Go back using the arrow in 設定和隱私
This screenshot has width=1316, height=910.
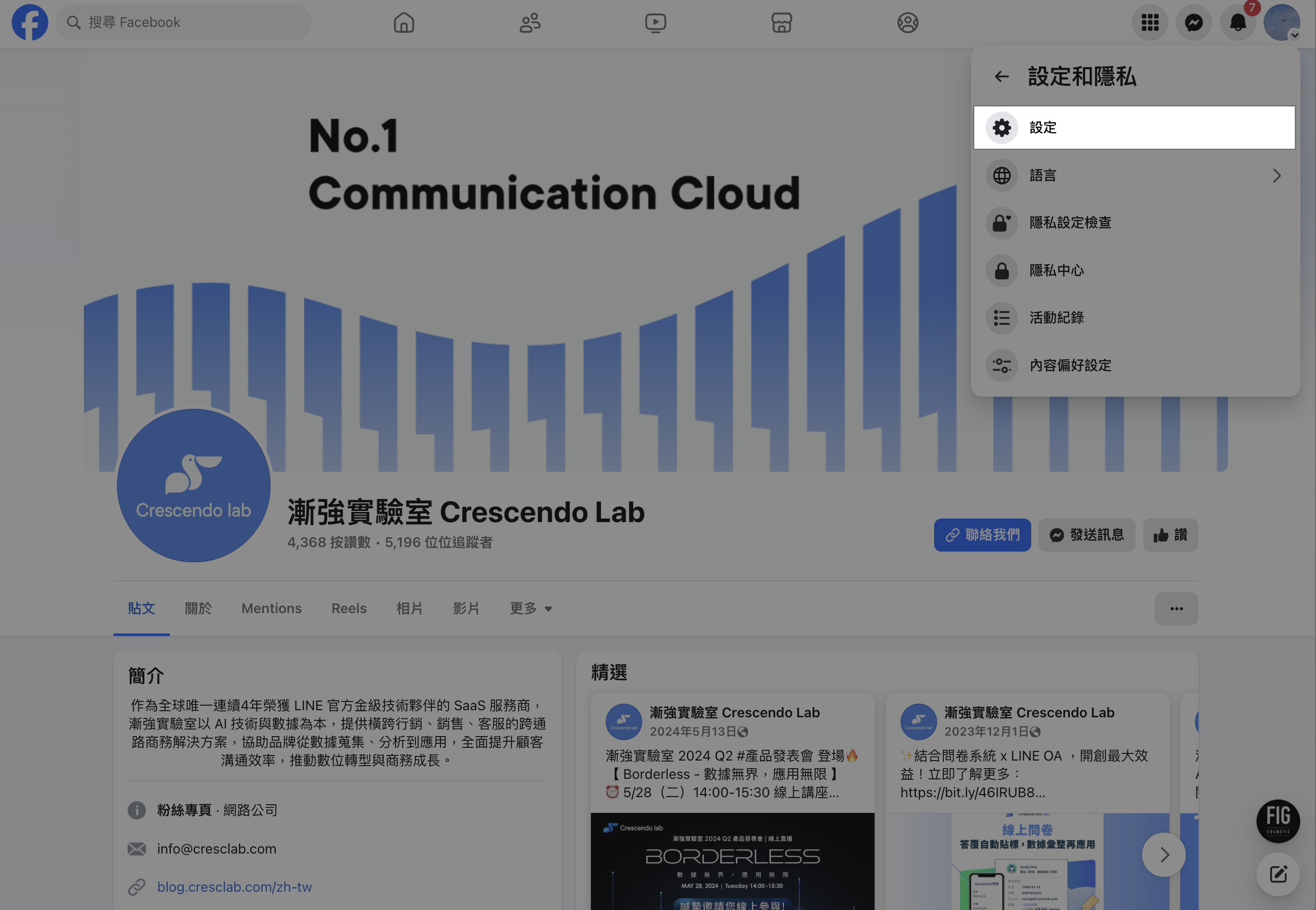[1002, 76]
